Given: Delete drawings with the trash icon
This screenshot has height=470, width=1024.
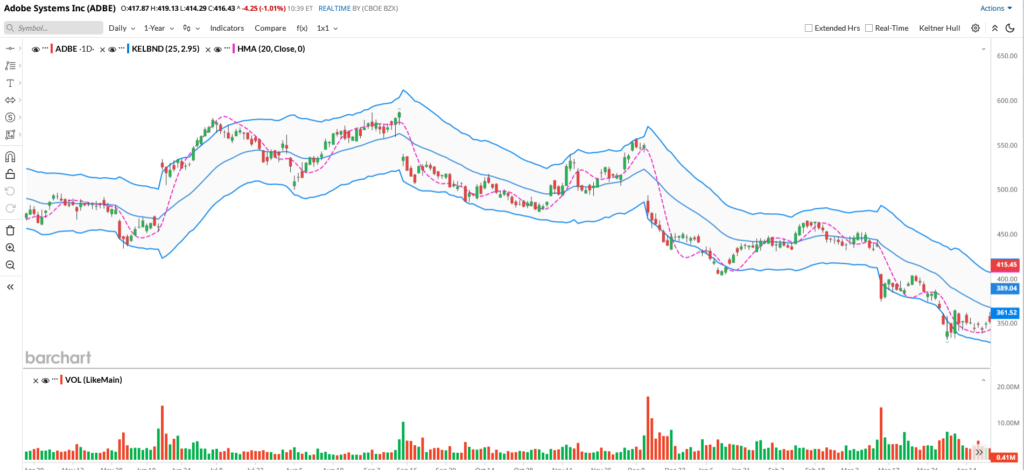Looking at the screenshot, I should (x=10, y=230).
